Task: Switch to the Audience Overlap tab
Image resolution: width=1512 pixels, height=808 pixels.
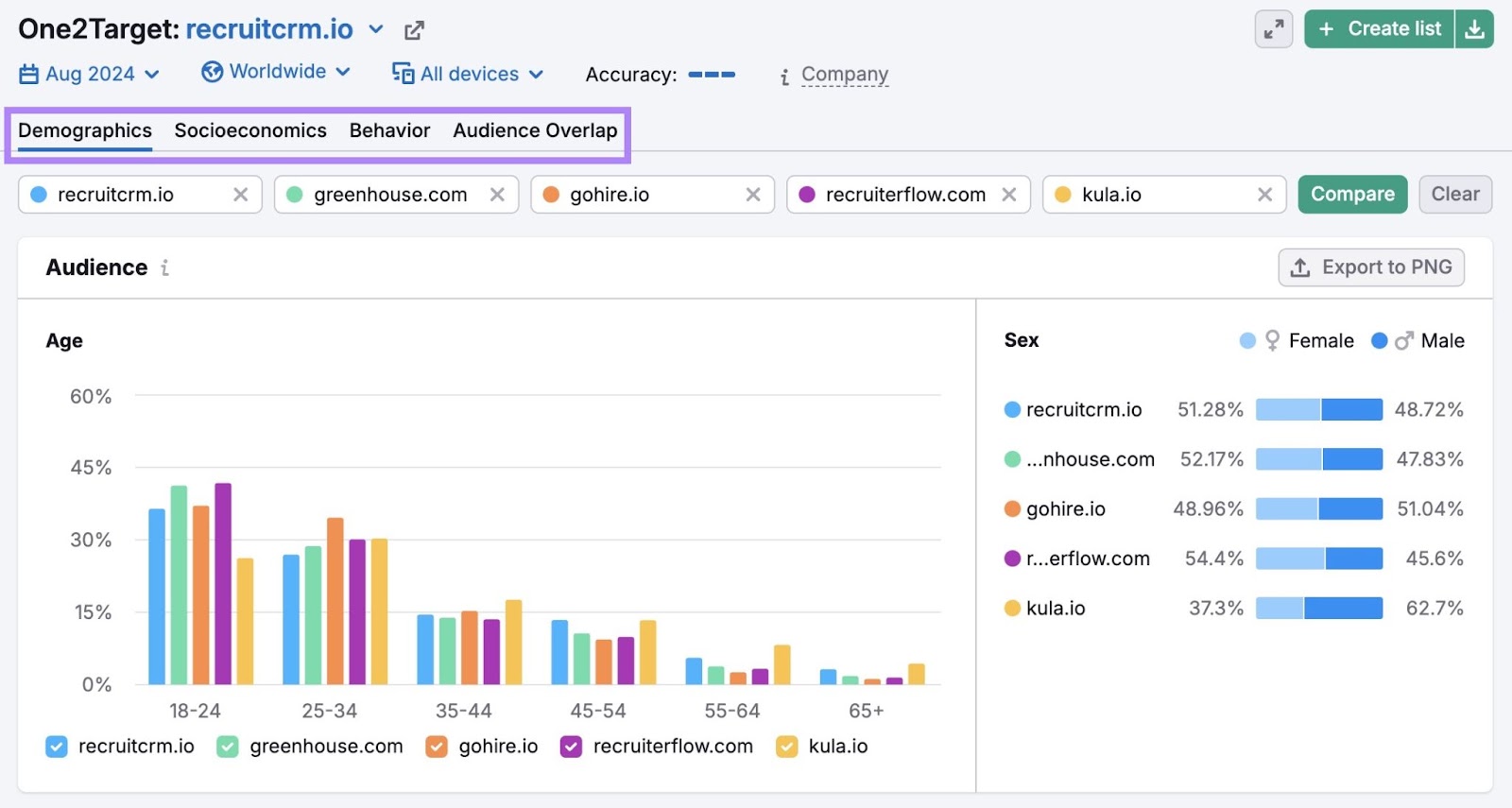Action: pyautogui.click(x=535, y=130)
